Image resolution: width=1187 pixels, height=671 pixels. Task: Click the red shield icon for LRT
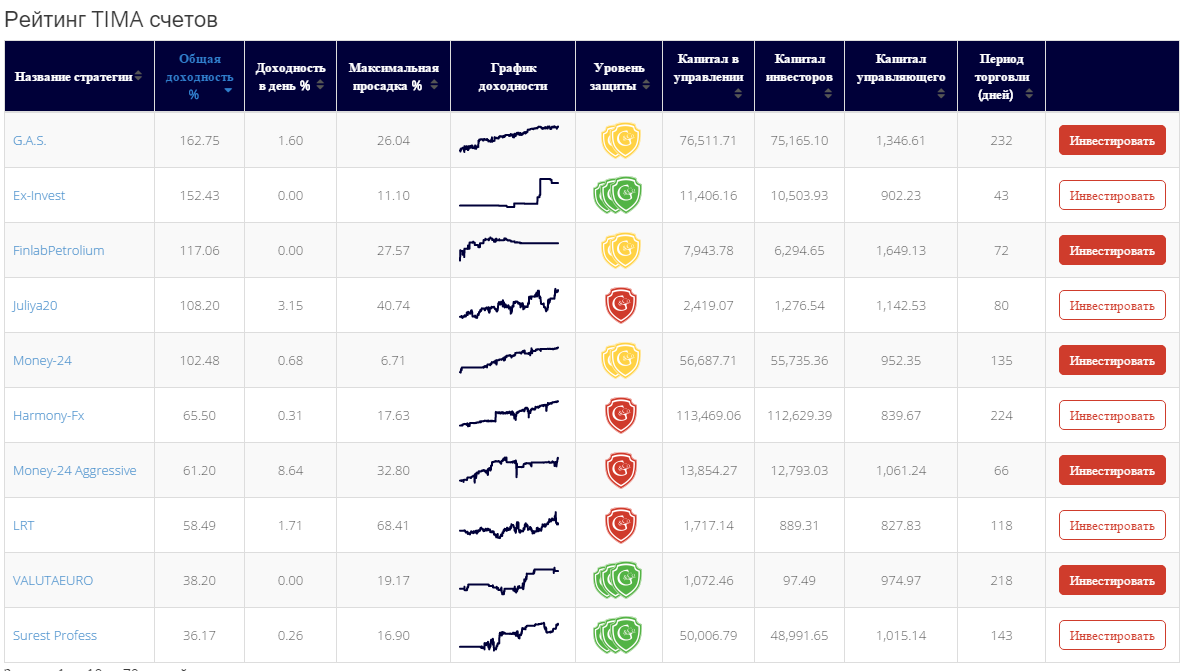pyautogui.click(x=620, y=526)
